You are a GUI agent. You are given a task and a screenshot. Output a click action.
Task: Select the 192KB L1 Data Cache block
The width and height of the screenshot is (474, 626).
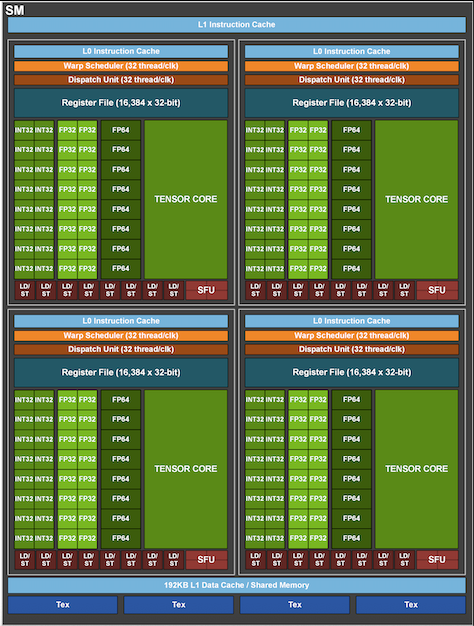pos(237,585)
